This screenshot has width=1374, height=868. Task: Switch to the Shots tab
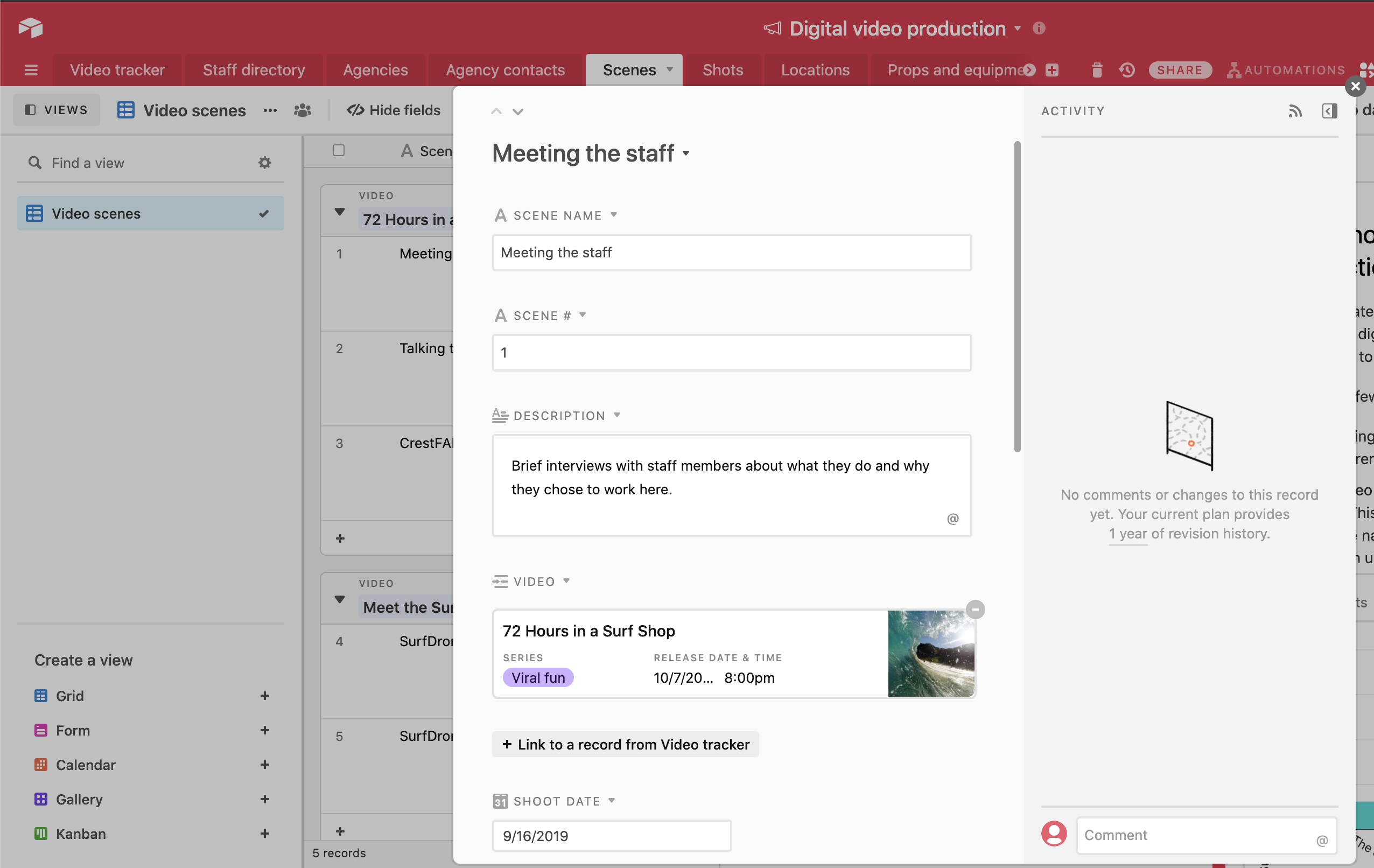[723, 69]
